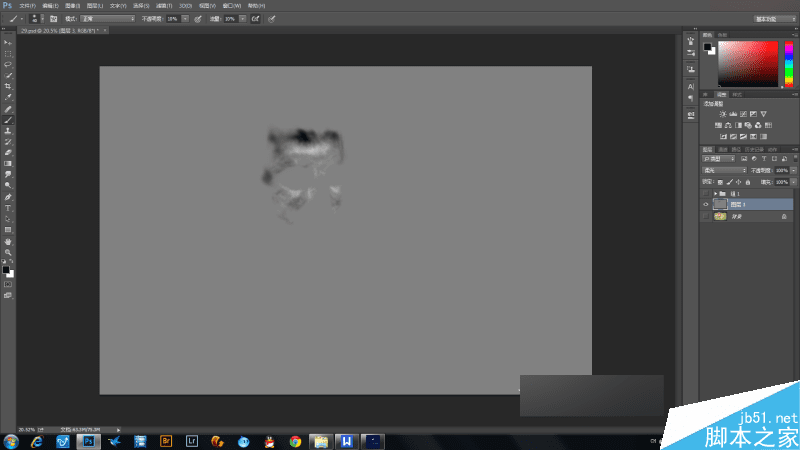Open the tool preset picker arrow
800x450 pixels.
point(22,19)
